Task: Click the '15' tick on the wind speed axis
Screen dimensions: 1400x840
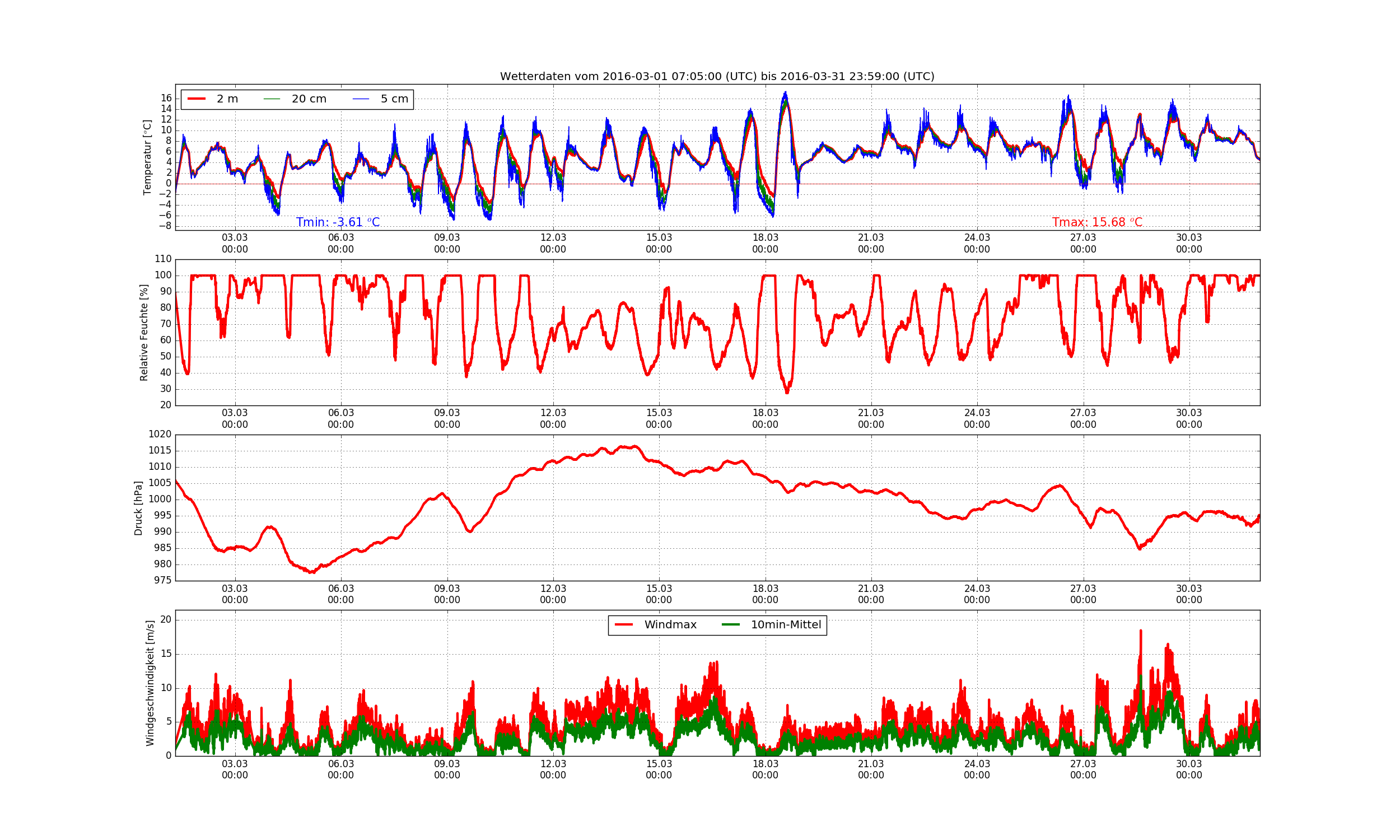Action: [x=166, y=654]
